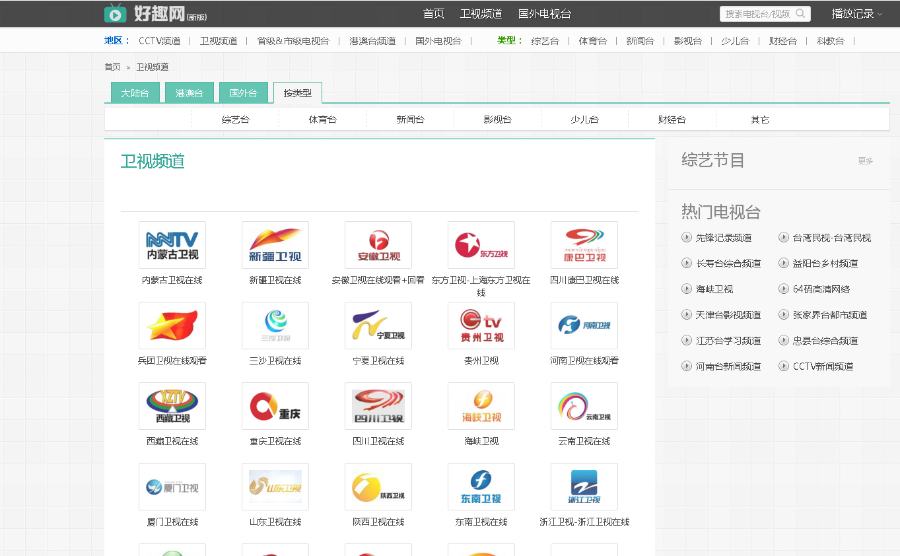Click 综艺台 in the 类型 row
This screenshot has height=556, width=900.
point(545,41)
